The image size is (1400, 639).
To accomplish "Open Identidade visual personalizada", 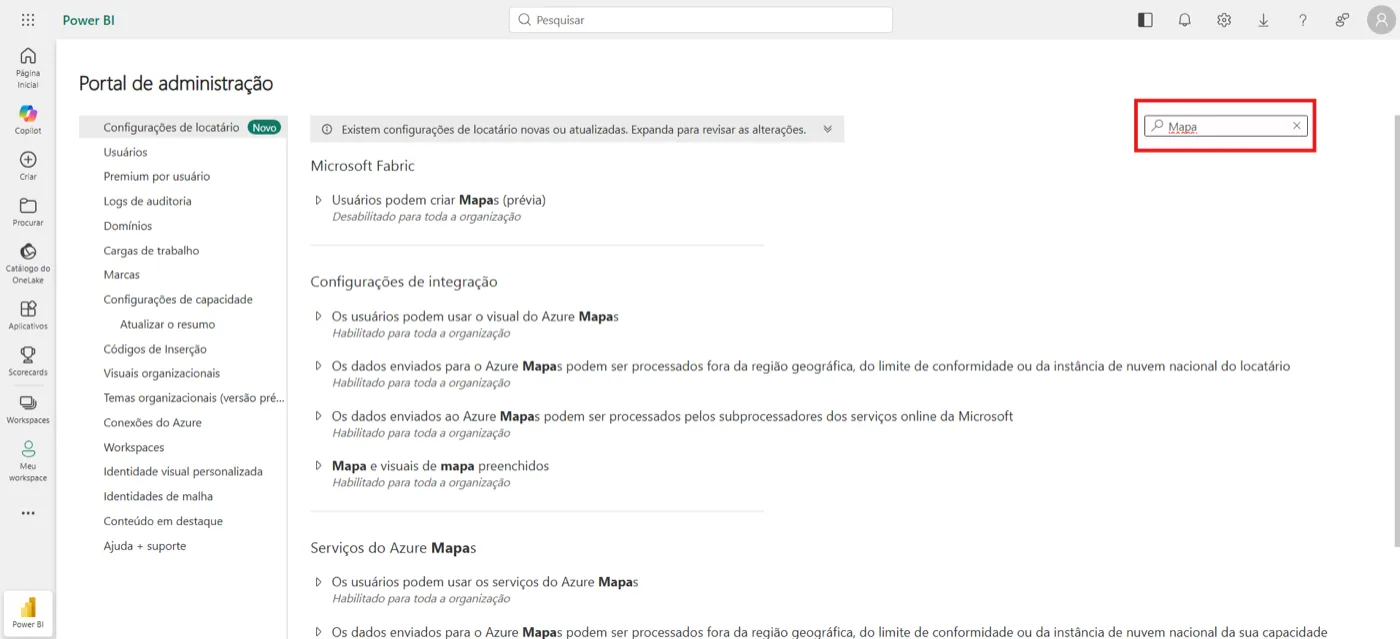I will coord(183,472).
